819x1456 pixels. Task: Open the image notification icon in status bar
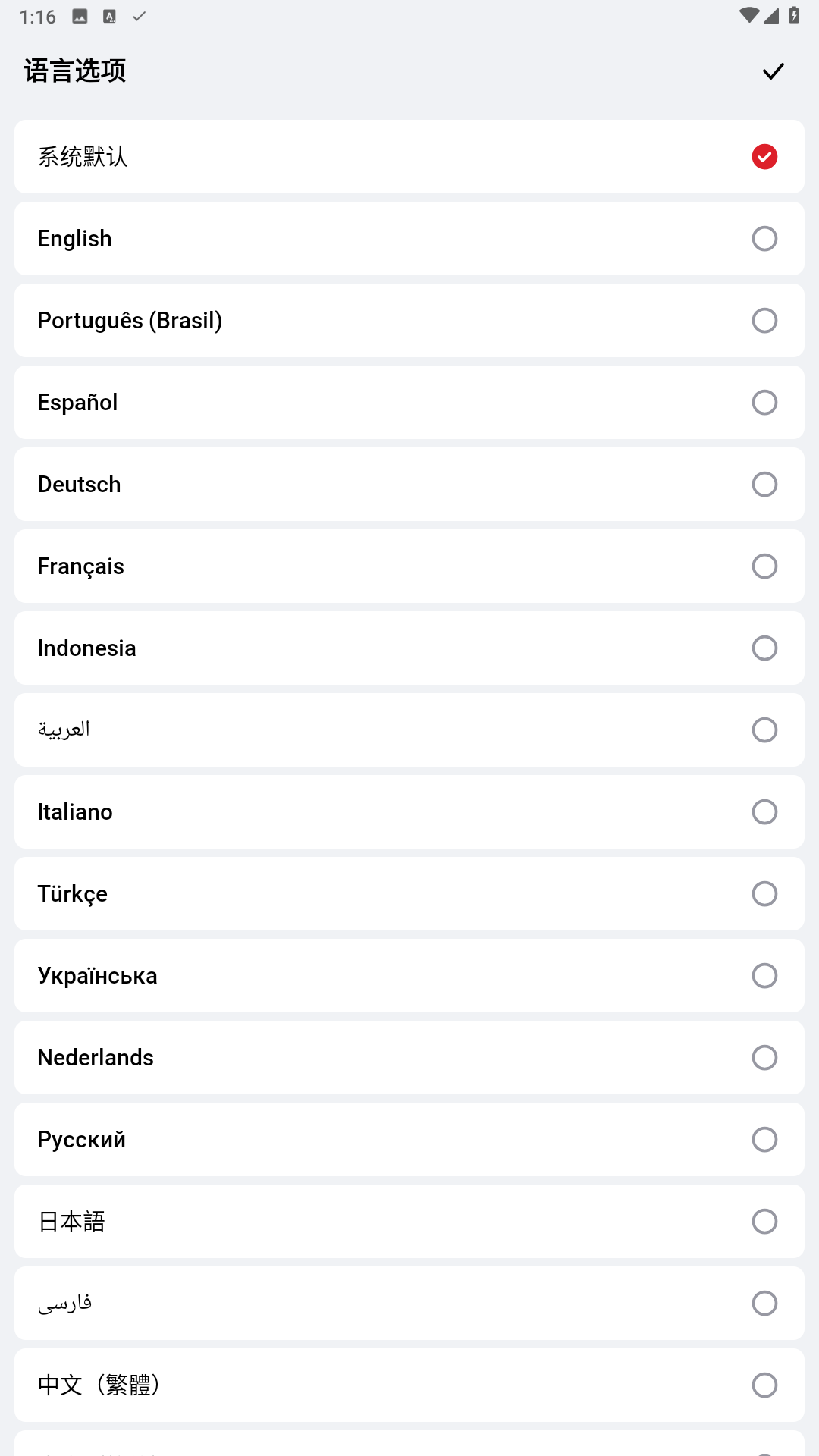[x=80, y=16]
